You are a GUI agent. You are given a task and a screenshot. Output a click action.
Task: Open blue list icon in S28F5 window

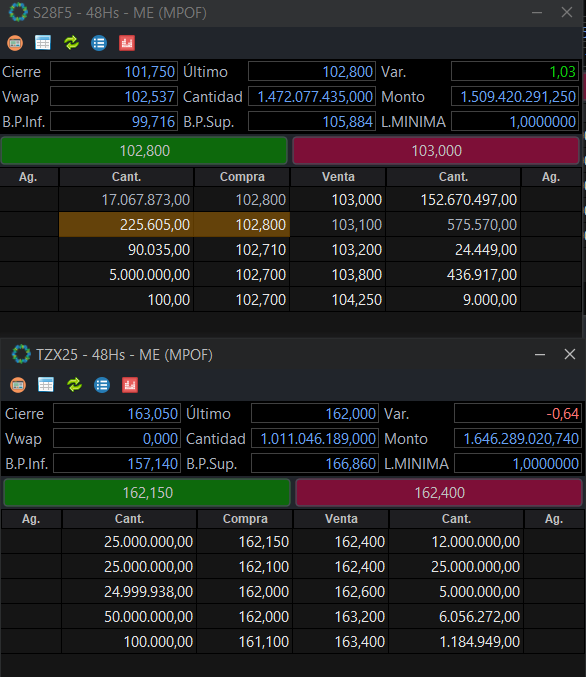[x=99, y=43]
